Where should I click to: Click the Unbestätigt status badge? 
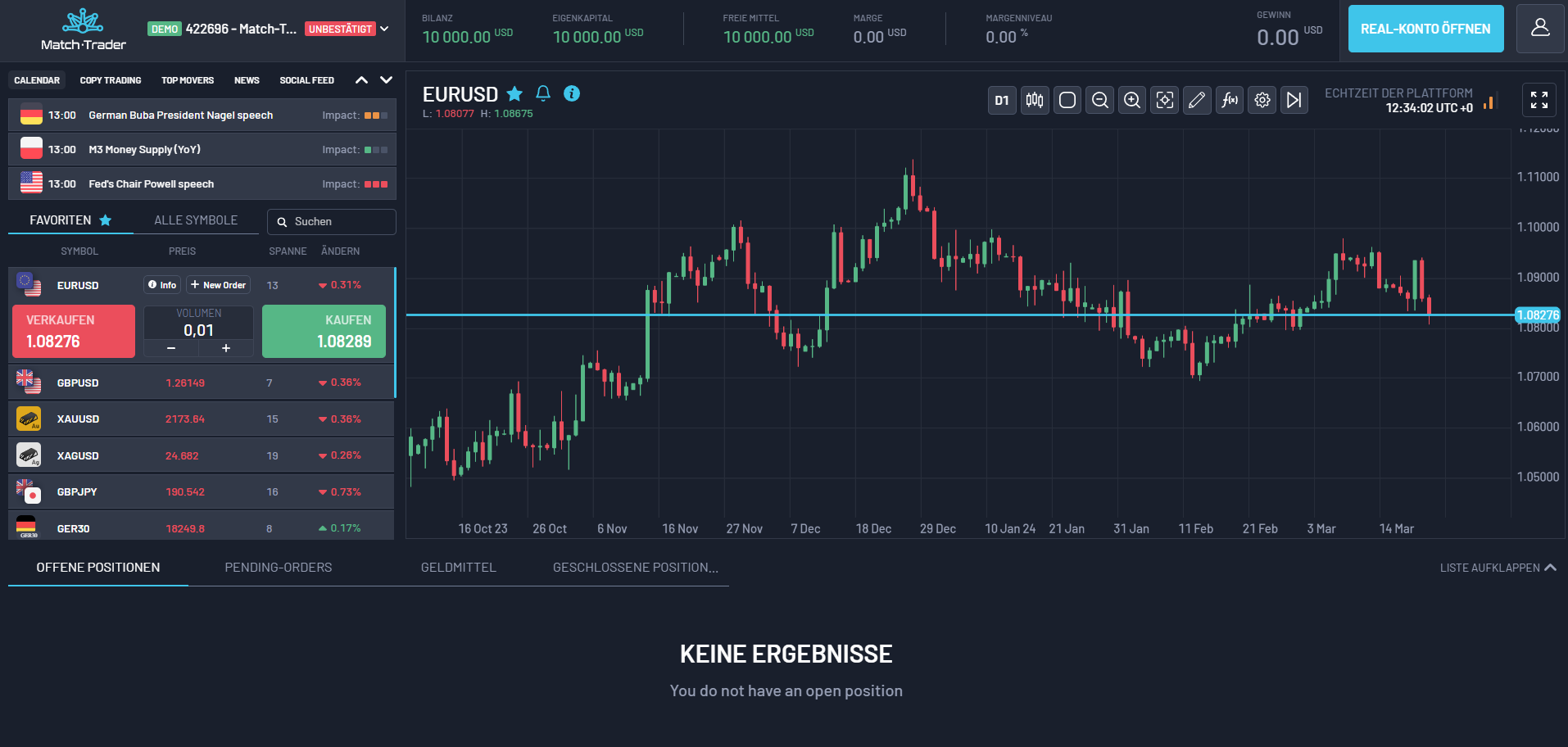pos(340,29)
